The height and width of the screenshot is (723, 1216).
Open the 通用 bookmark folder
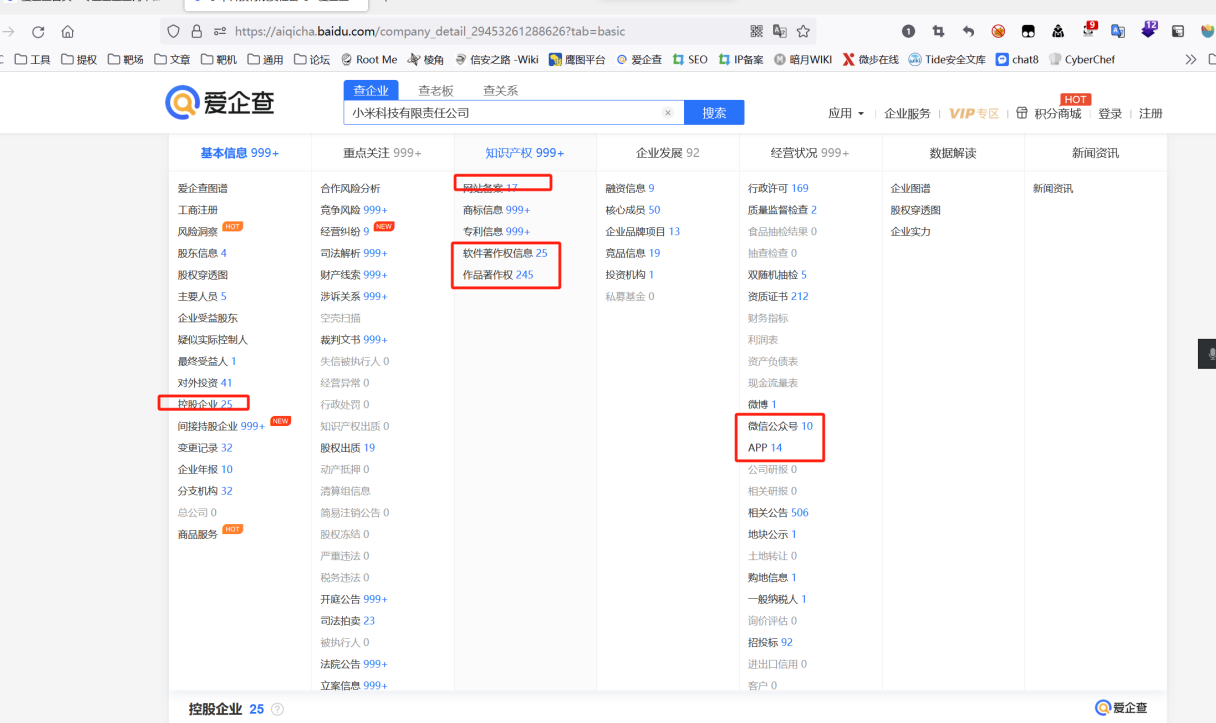tap(265, 59)
